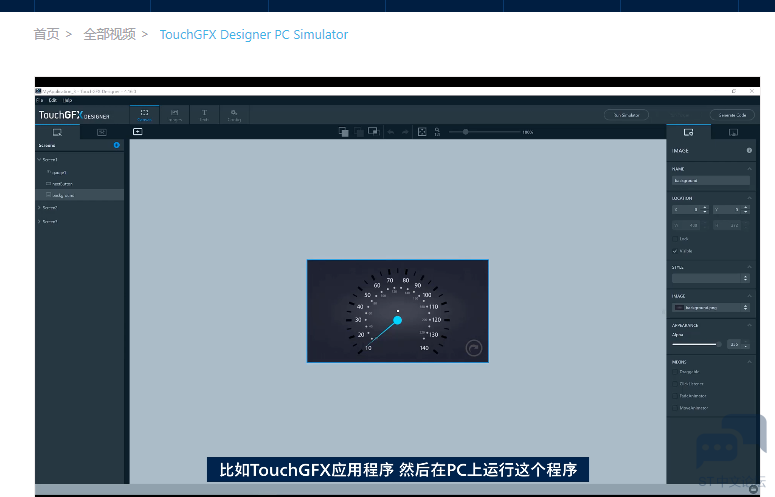Click the bring to front icon

[x=344, y=132]
